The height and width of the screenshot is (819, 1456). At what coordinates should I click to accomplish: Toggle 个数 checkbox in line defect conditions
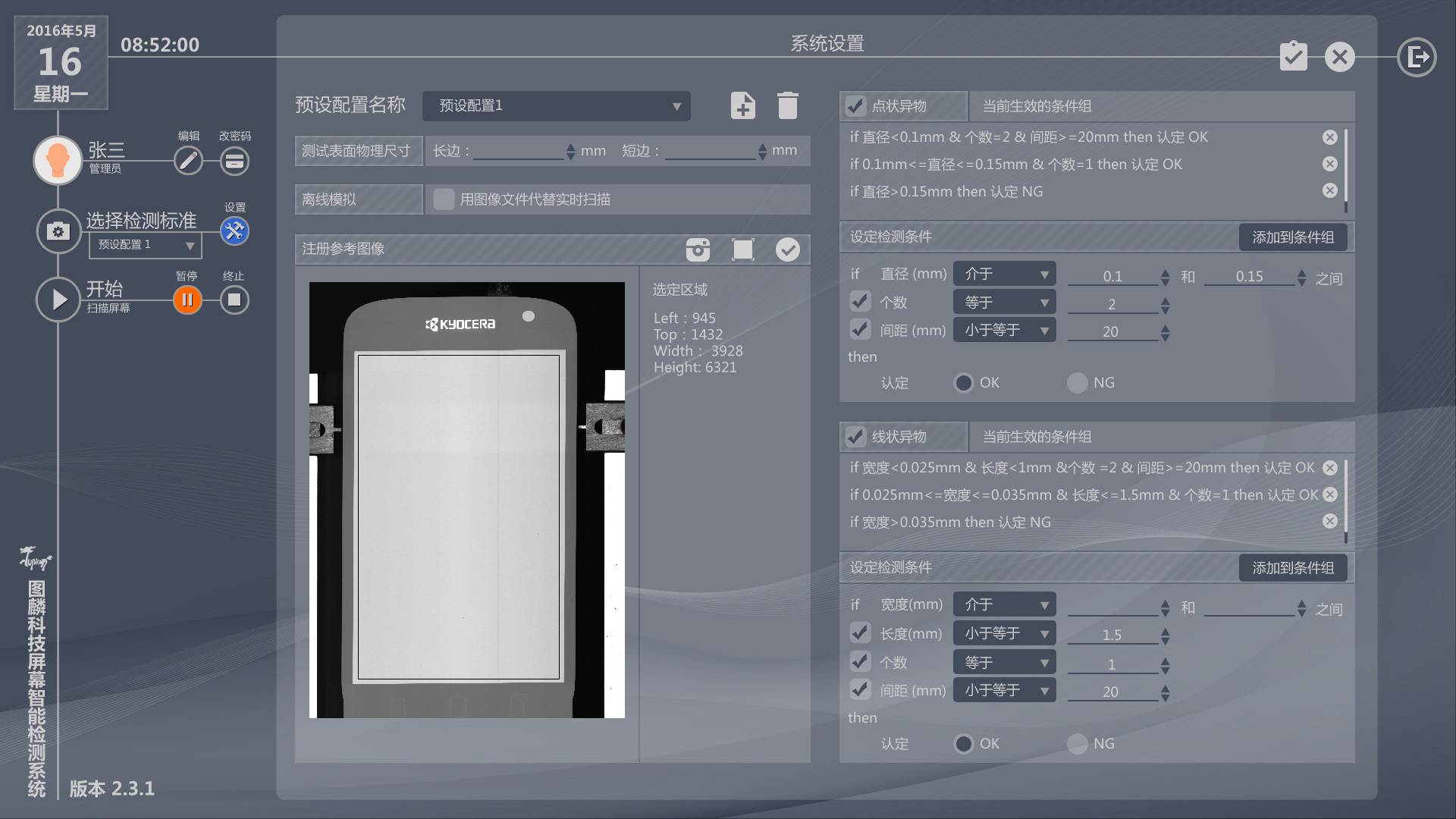(860, 661)
